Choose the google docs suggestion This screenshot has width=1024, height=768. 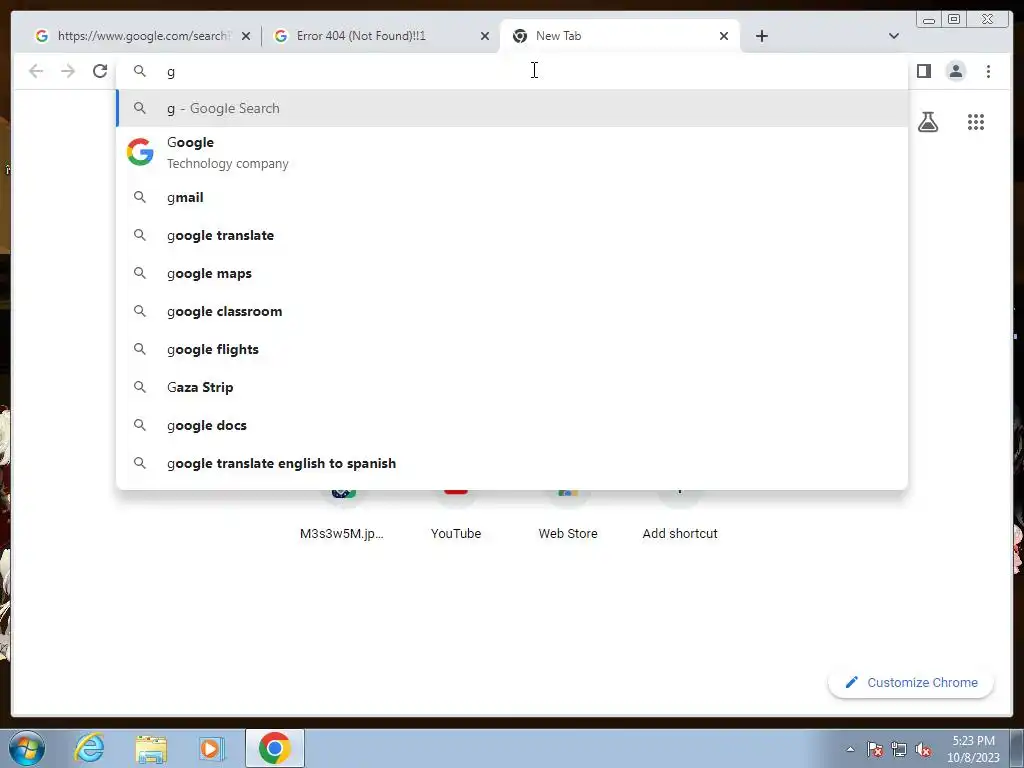pyautogui.click(x=512, y=425)
